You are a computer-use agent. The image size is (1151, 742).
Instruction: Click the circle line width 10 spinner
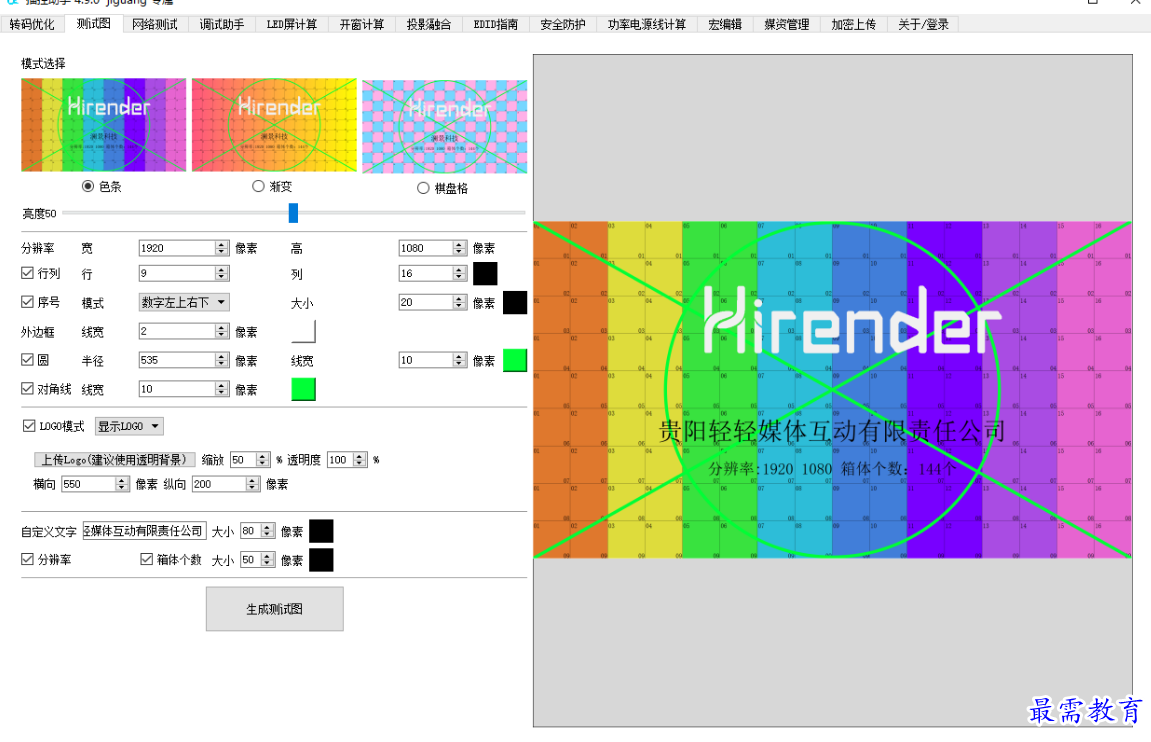click(460, 360)
